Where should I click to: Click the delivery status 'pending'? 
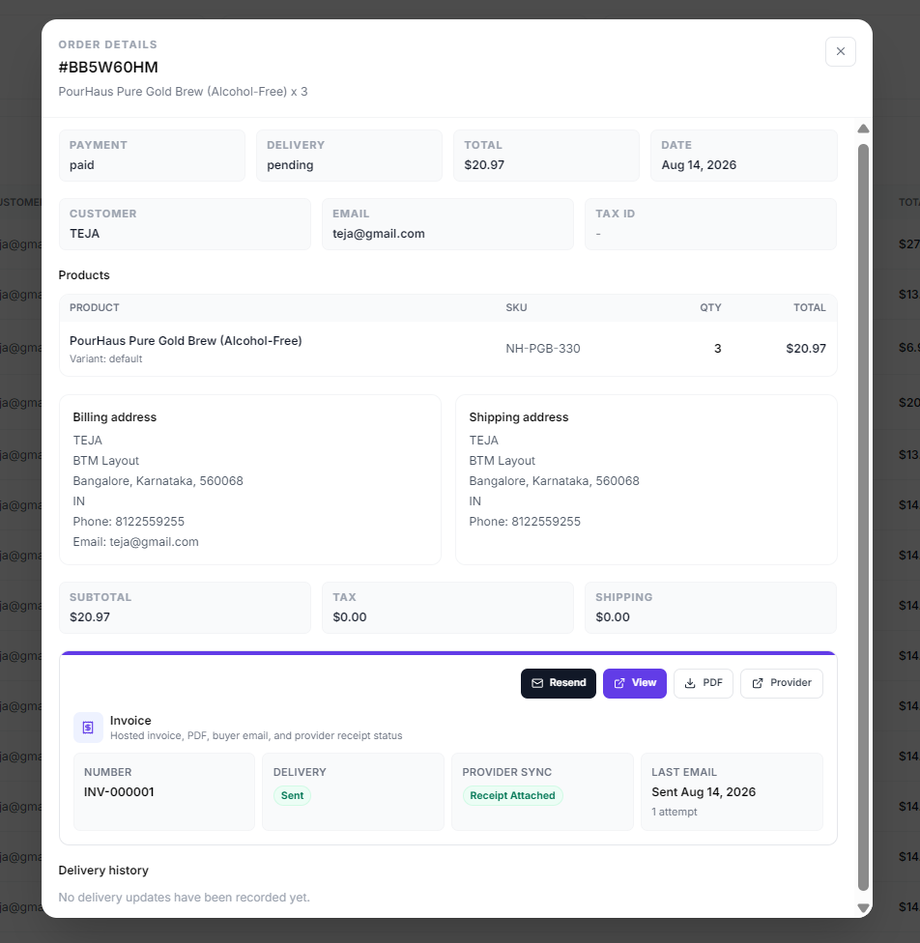pyautogui.click(x=290, y=165)
